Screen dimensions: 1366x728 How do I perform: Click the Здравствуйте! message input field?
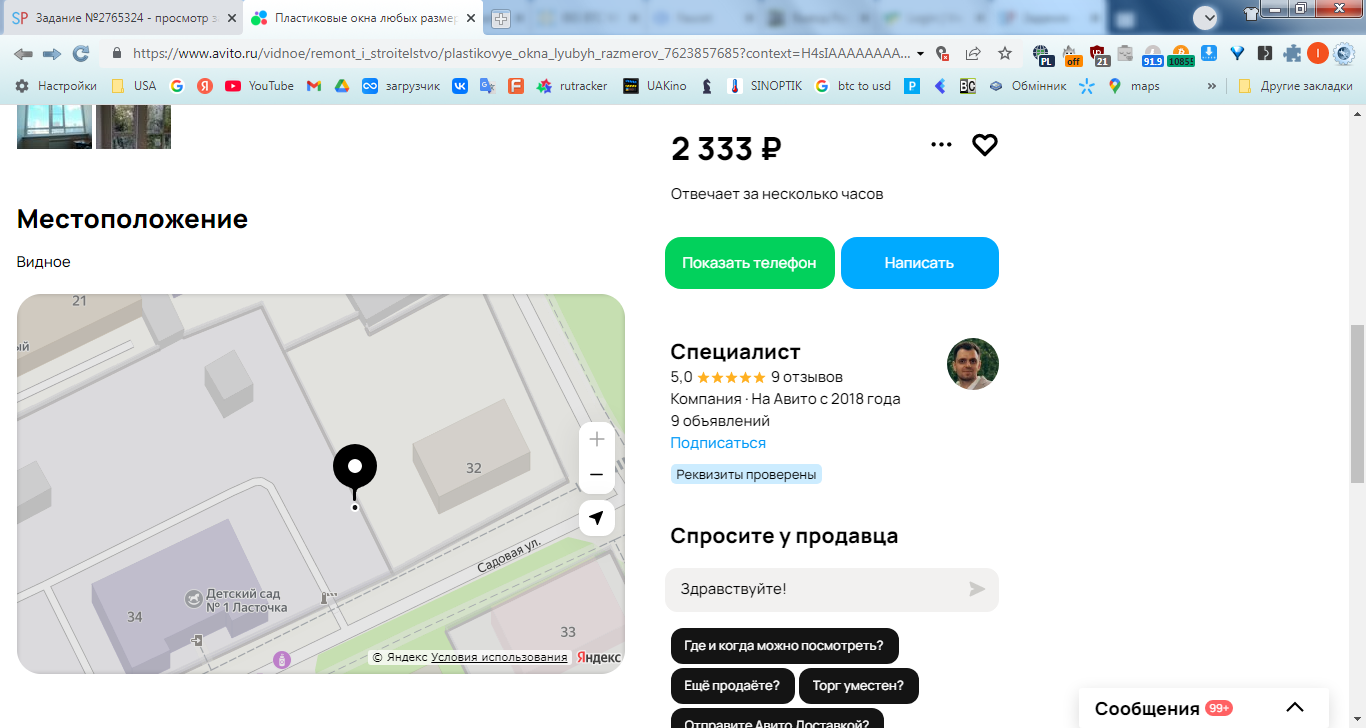[815, 589]
